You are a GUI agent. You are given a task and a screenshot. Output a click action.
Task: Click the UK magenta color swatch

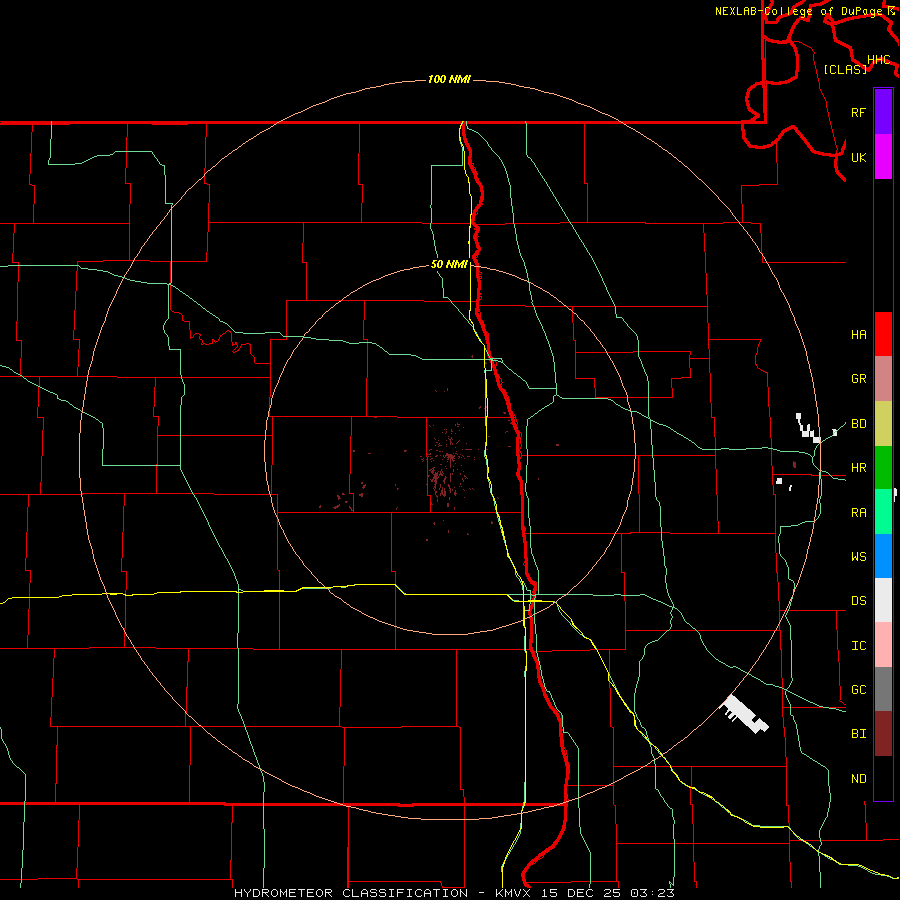point(883,157)
